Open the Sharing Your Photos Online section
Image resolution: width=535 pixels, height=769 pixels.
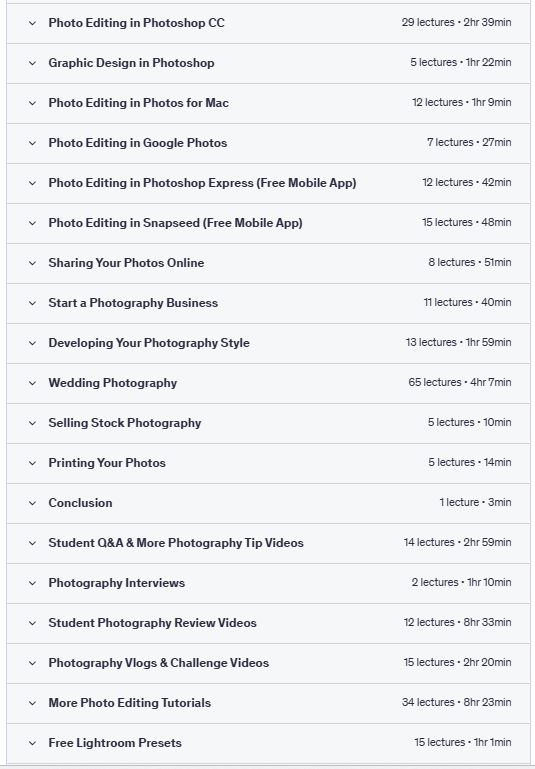tap(268, 263)
